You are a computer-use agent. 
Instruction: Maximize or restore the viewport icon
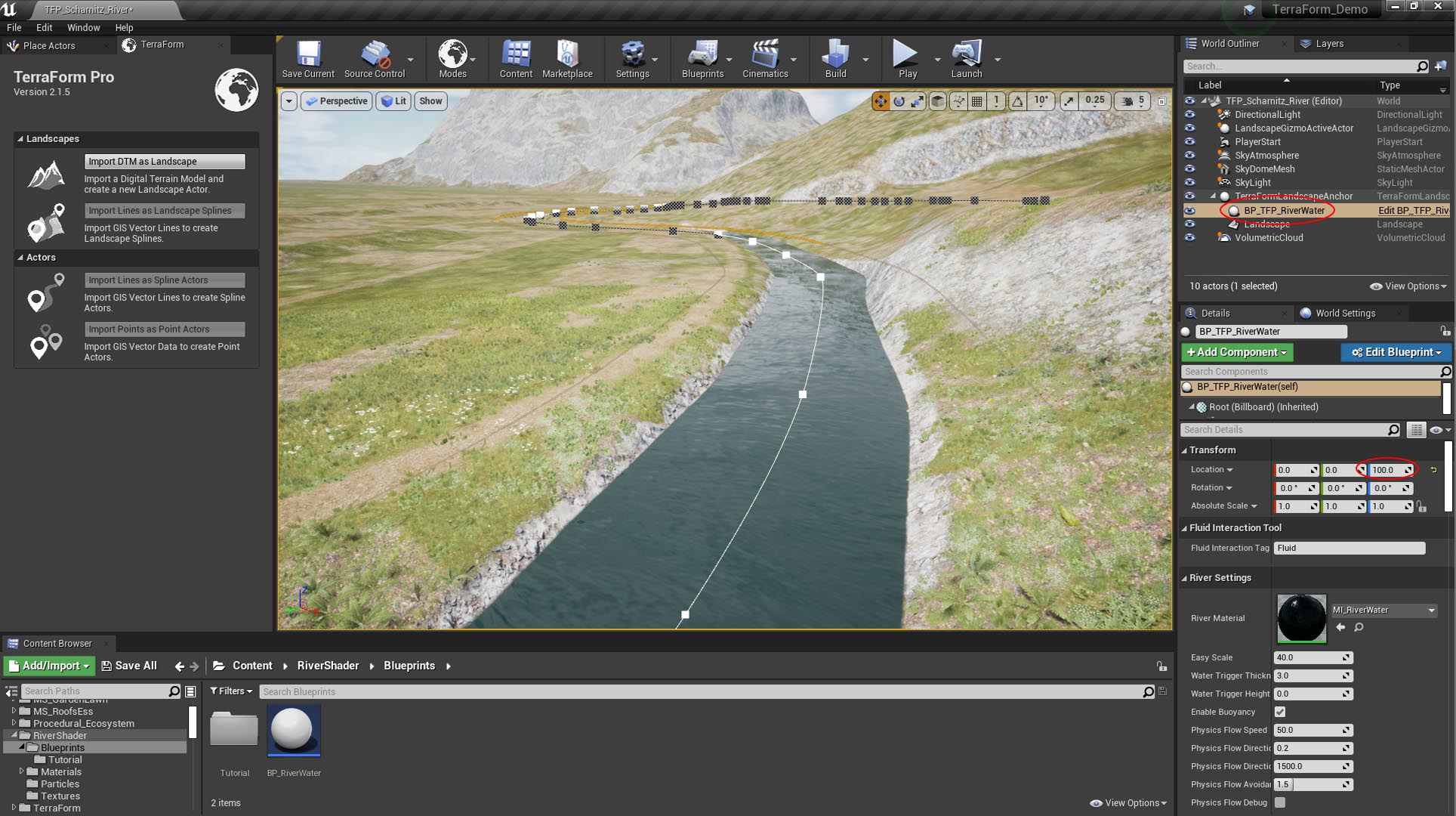click(x=1161, y=101)
